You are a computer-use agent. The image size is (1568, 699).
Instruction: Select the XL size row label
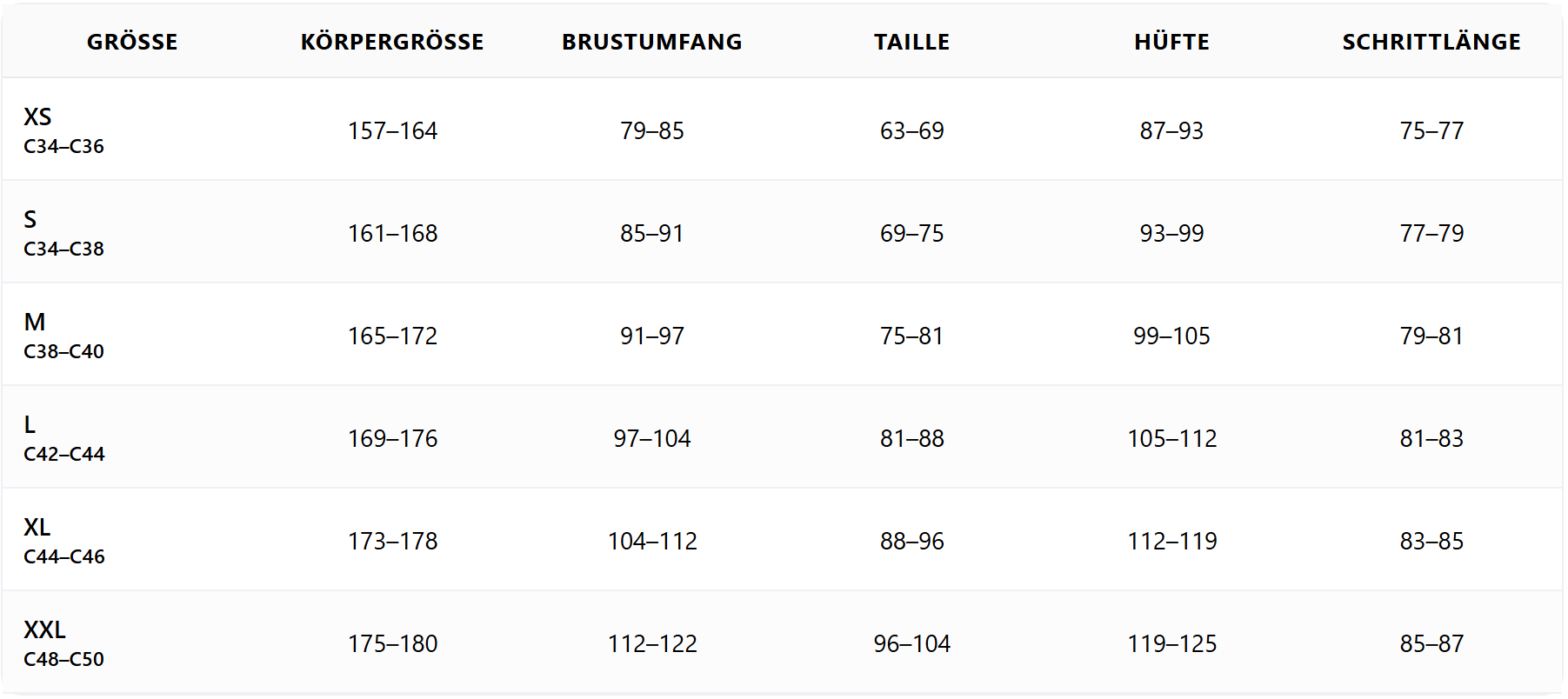[x=37, y=527]
